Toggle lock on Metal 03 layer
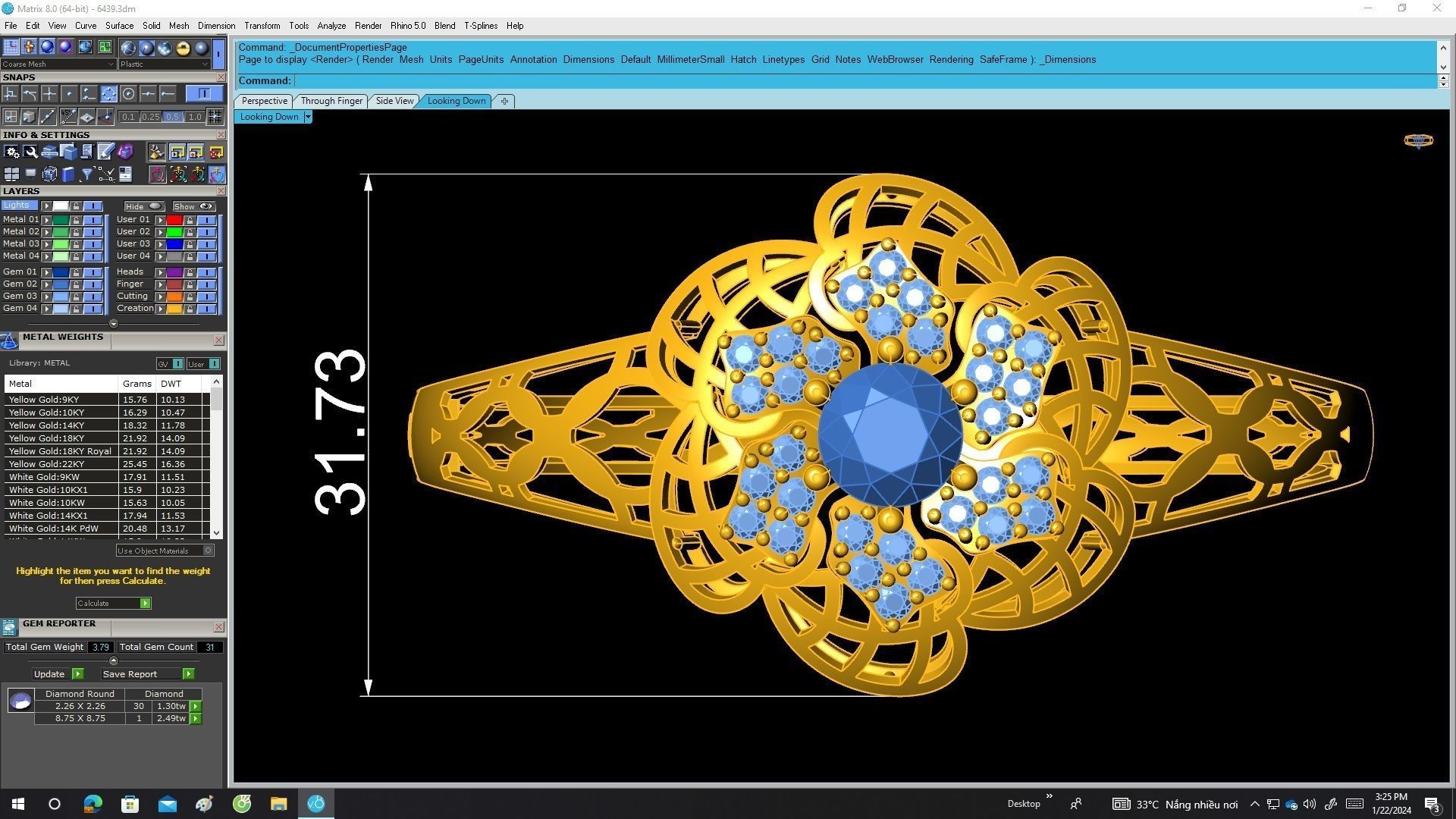 coord(76,244)
